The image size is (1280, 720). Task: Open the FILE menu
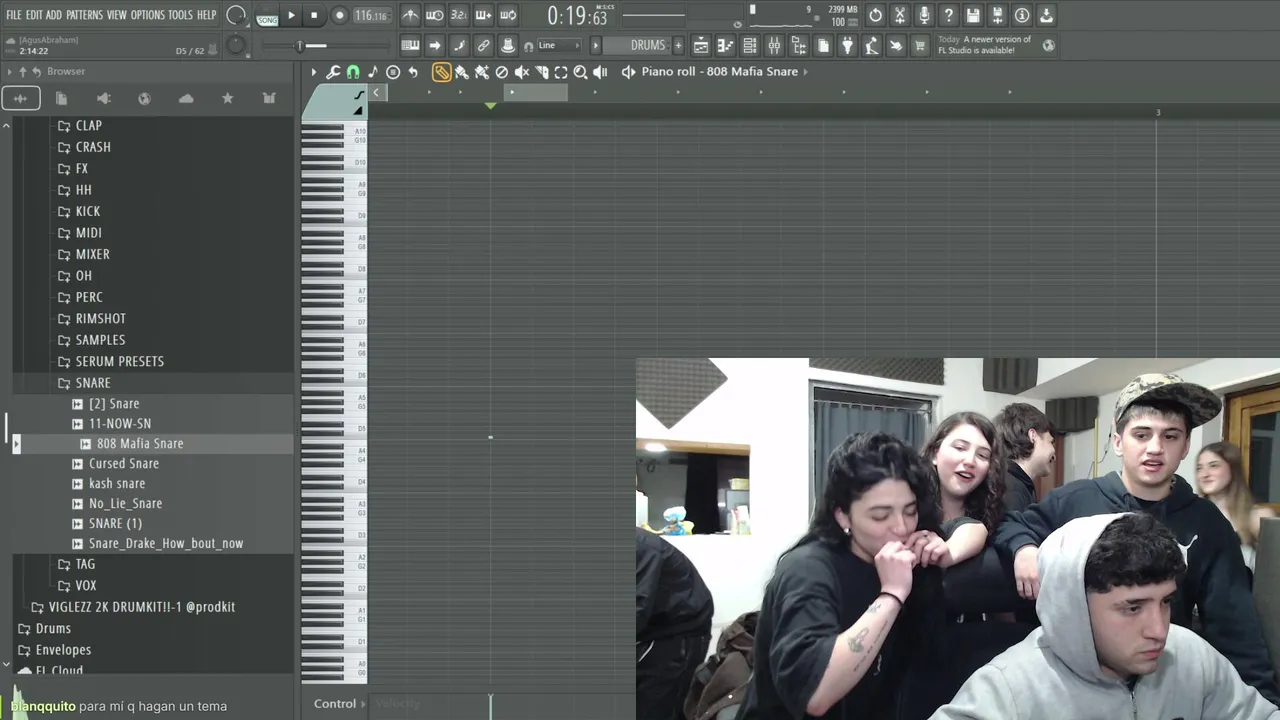[x=14, y=15]
